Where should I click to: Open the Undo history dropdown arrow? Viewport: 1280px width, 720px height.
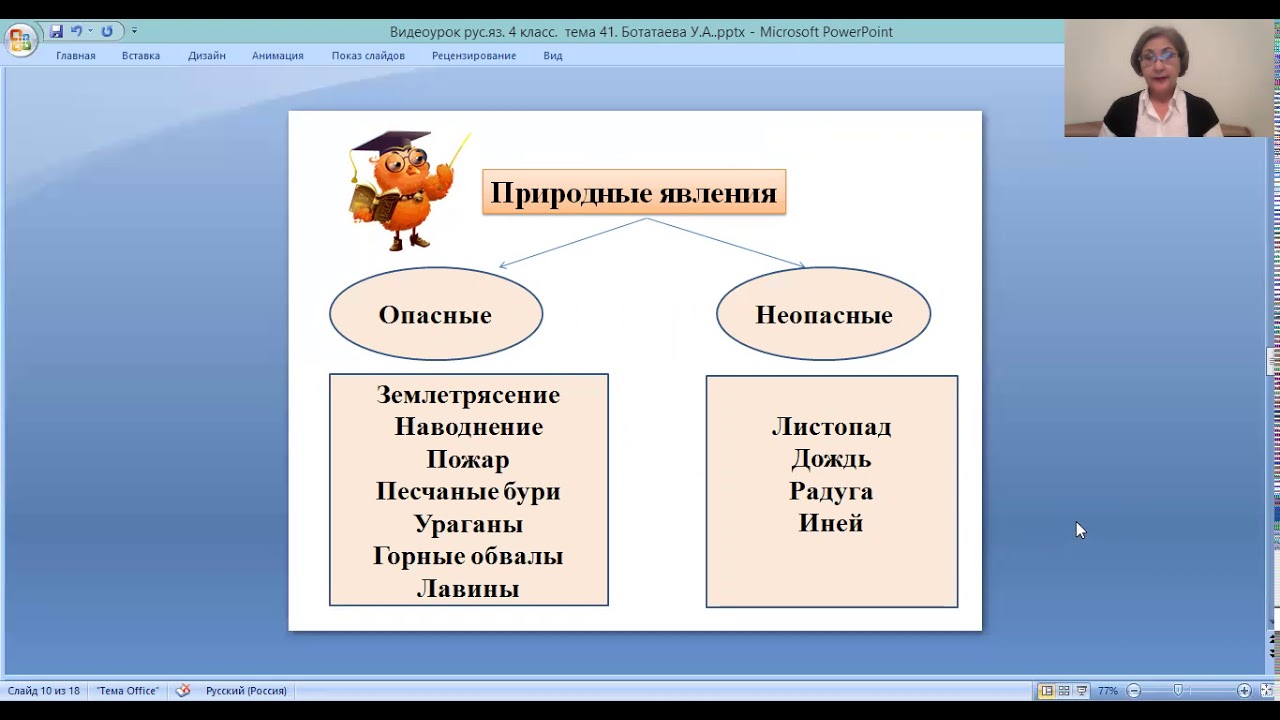pyautogui.click(x=89, y=31)
